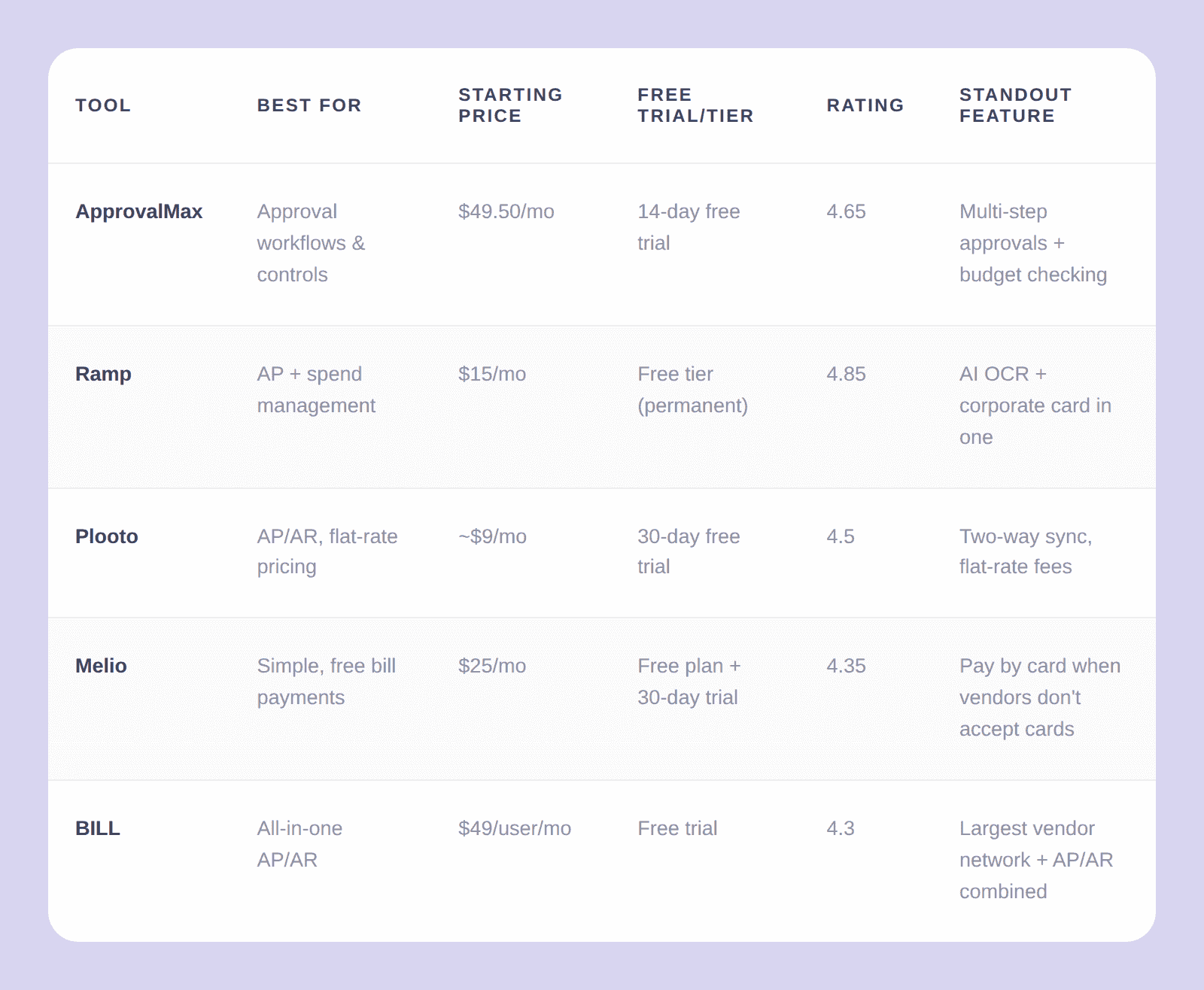
Task: Select the Plooto tool name
Action: pyautogui.click(x=107, y=536)
